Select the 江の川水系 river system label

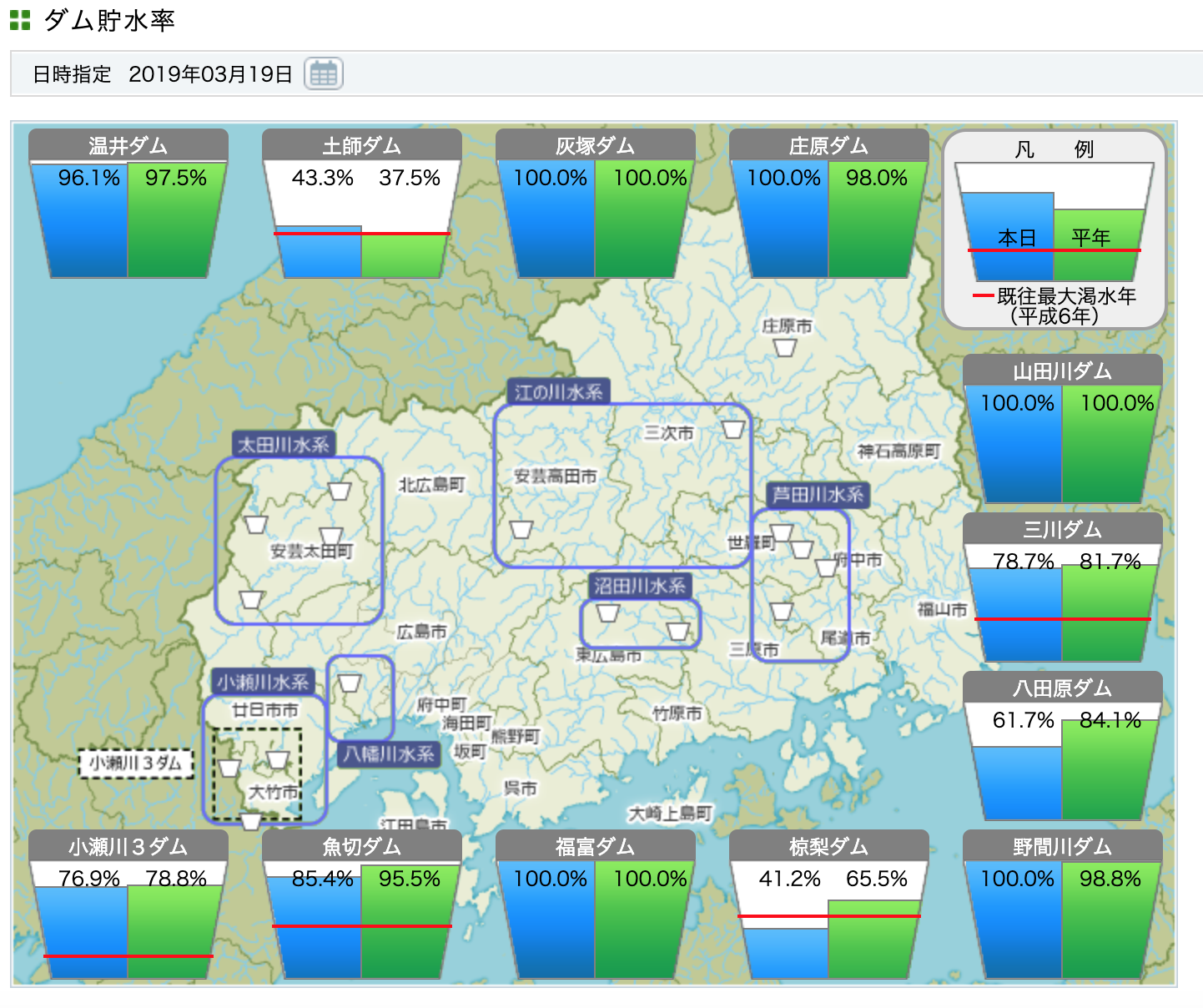tap(558, 392)
